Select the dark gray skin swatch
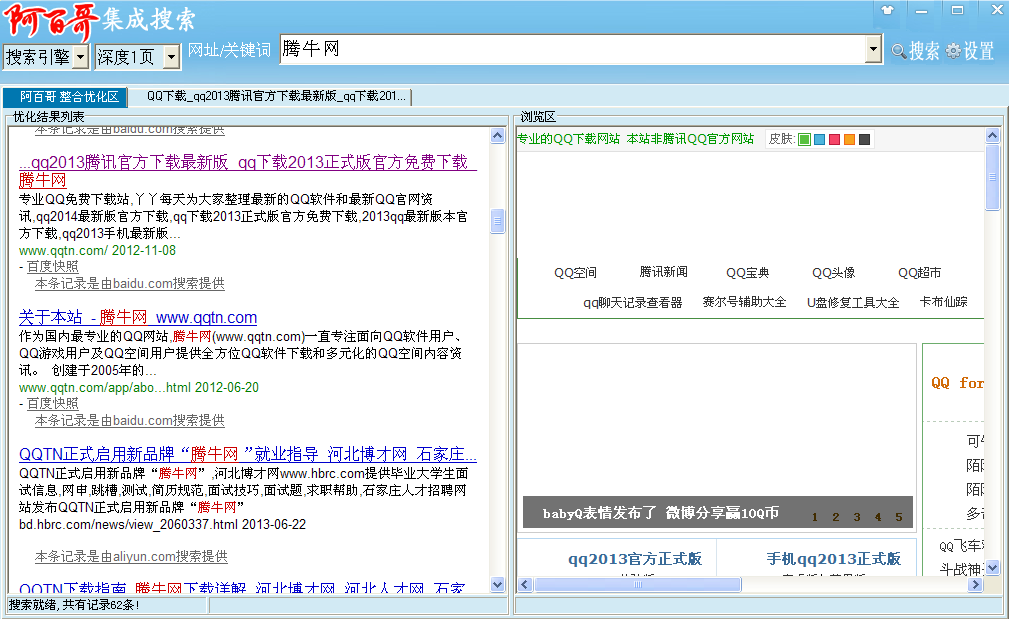 [x=864, y=140]
